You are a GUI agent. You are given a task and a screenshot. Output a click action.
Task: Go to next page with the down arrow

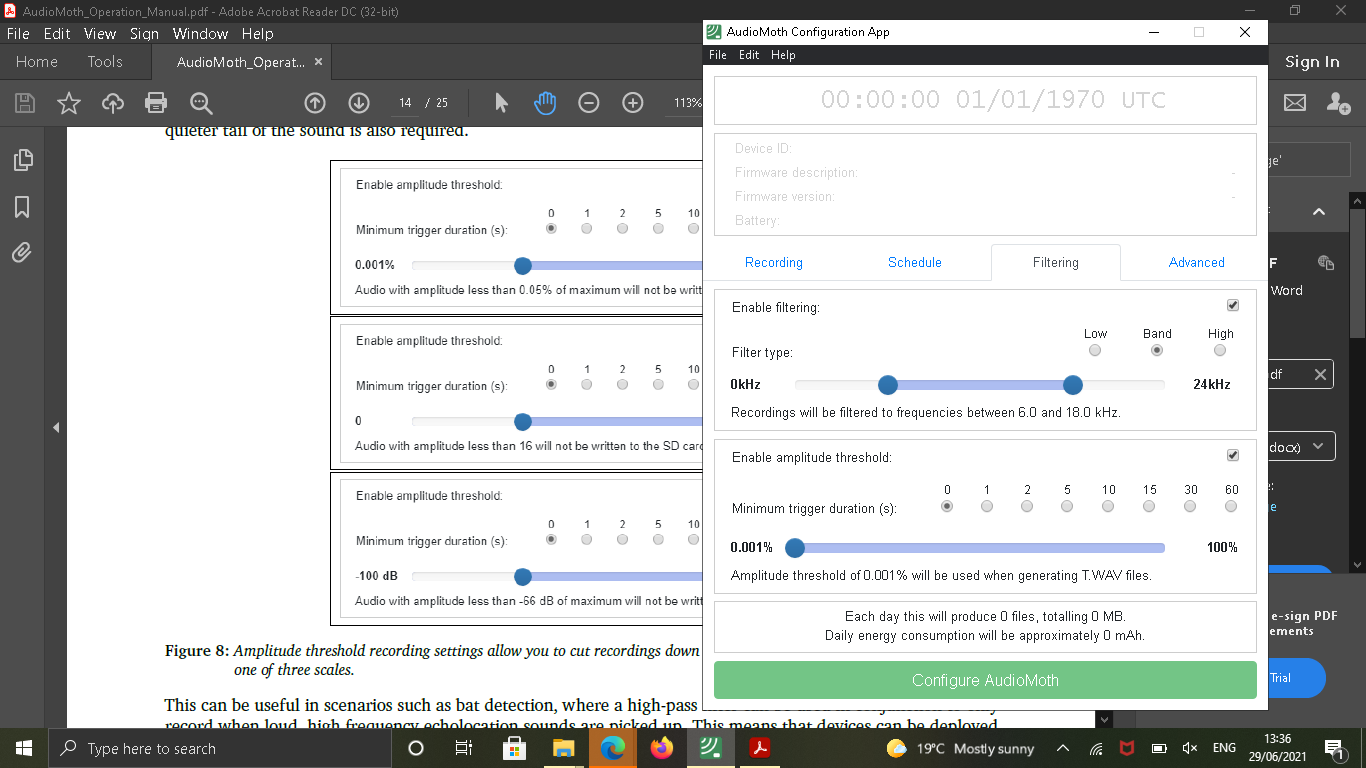click(x=359, y=103)
